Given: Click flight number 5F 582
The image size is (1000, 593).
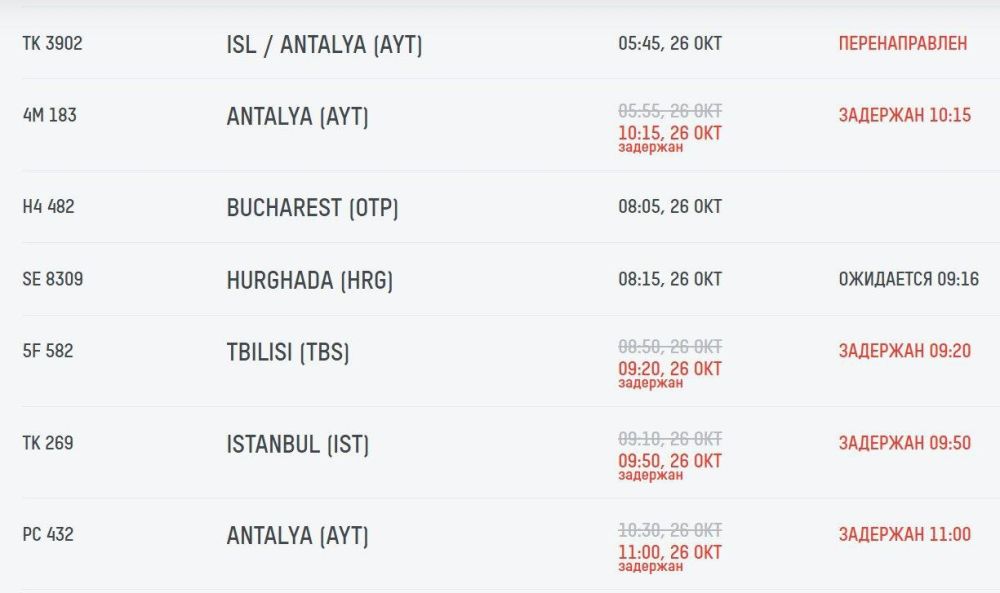Looking at the screenshot, I should coord(48,351).
